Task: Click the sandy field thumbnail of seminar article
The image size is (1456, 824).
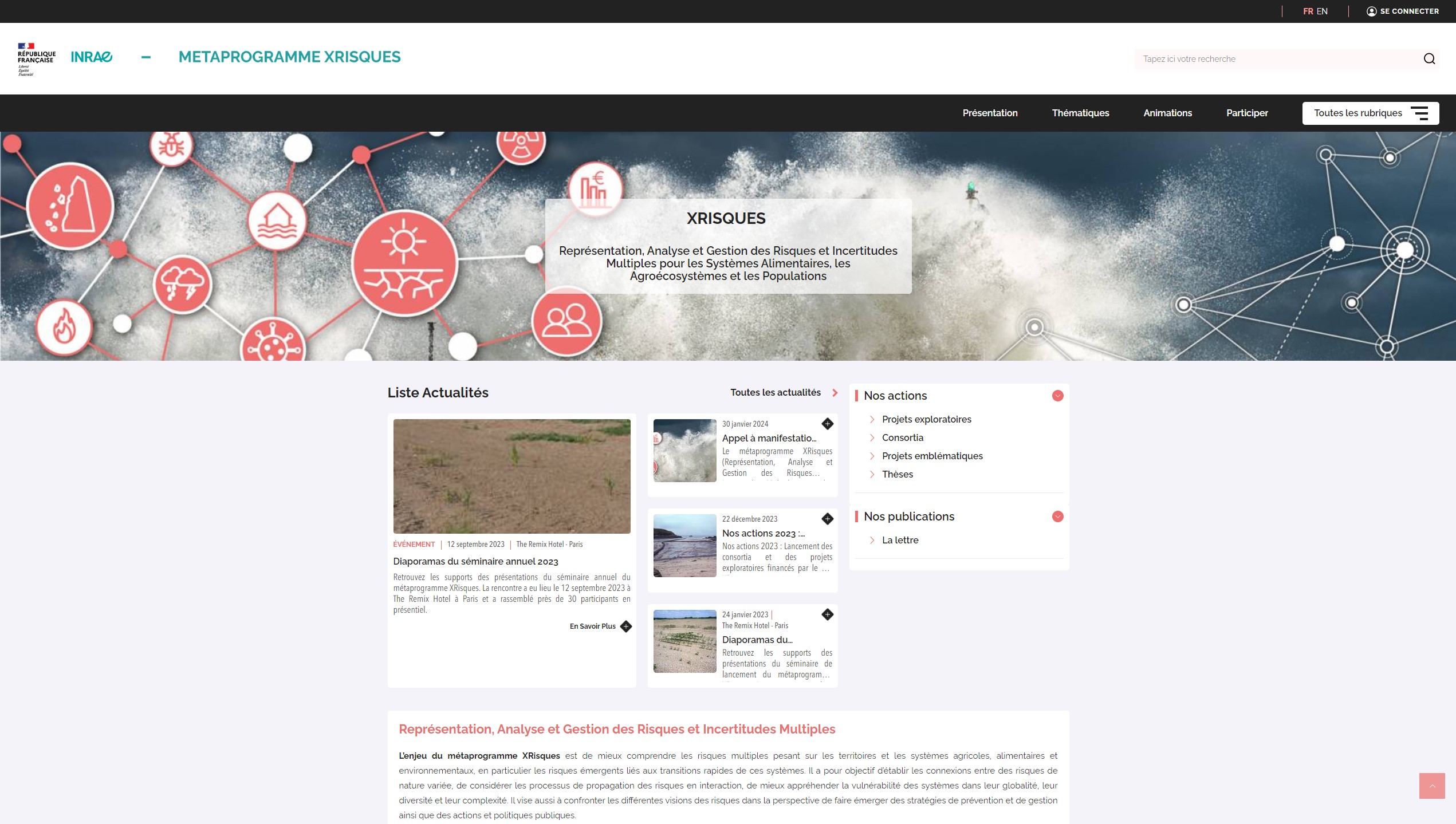Action: point(511,476)
